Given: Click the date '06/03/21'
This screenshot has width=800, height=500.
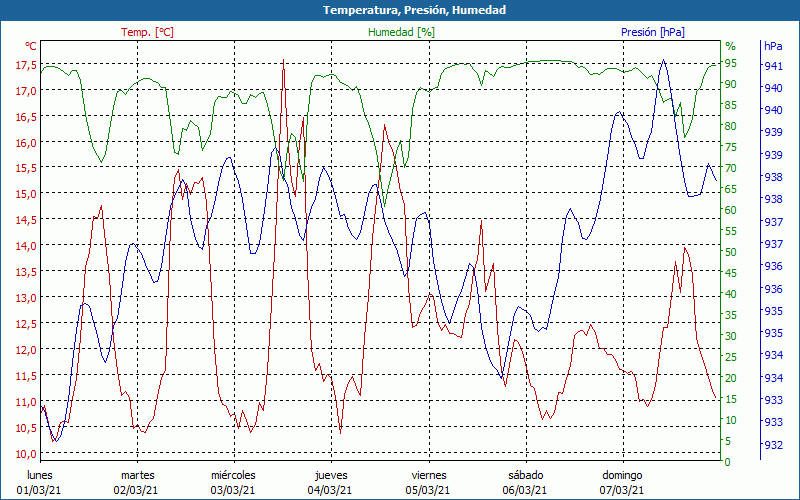Looking at the screenshot, I should click(524, 490).
